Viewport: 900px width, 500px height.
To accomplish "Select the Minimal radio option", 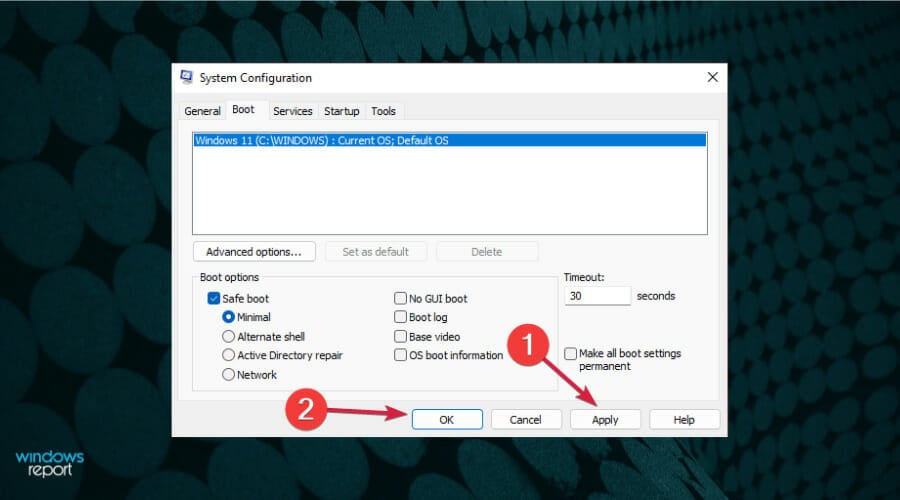I will 228,317.
